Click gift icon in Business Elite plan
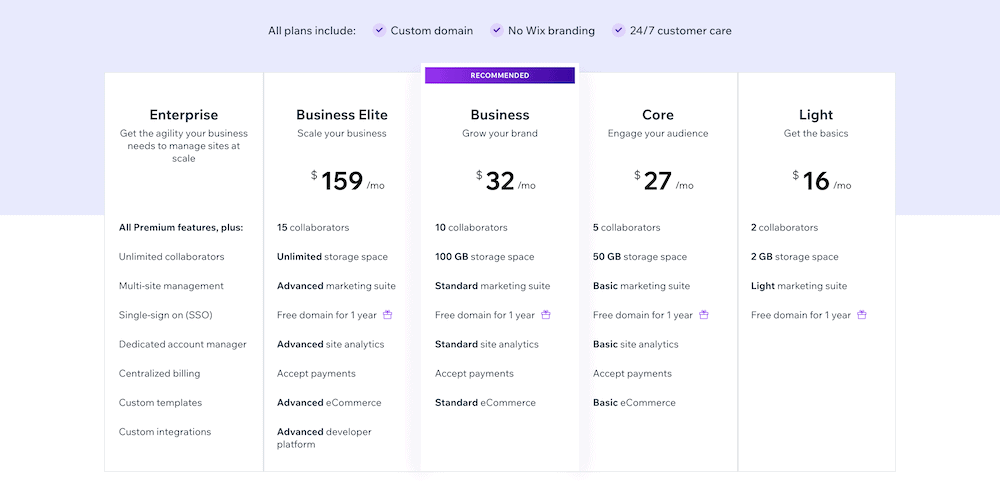The image size is (1000, 482). coord(388,315)
